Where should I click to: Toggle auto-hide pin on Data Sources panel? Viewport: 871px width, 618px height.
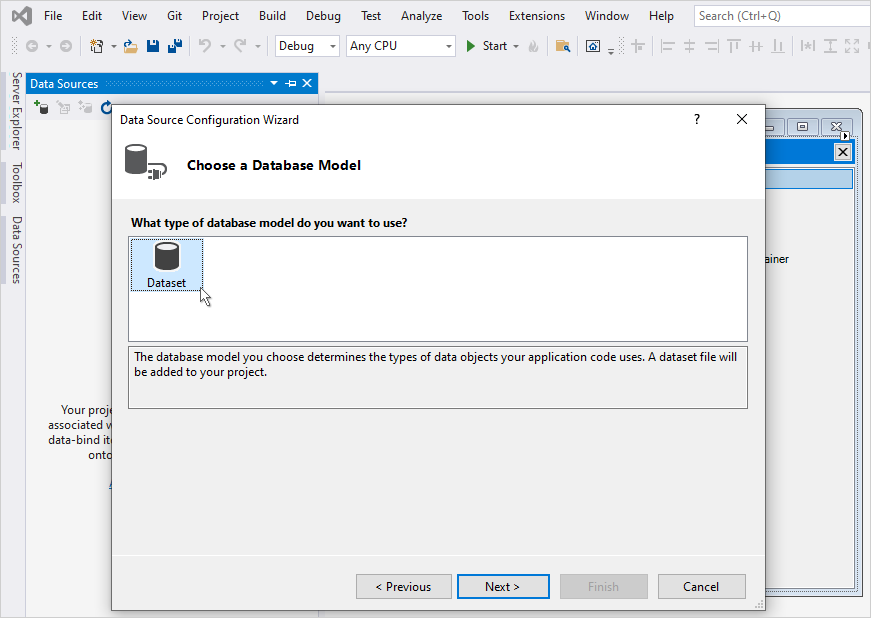point(291,84)
